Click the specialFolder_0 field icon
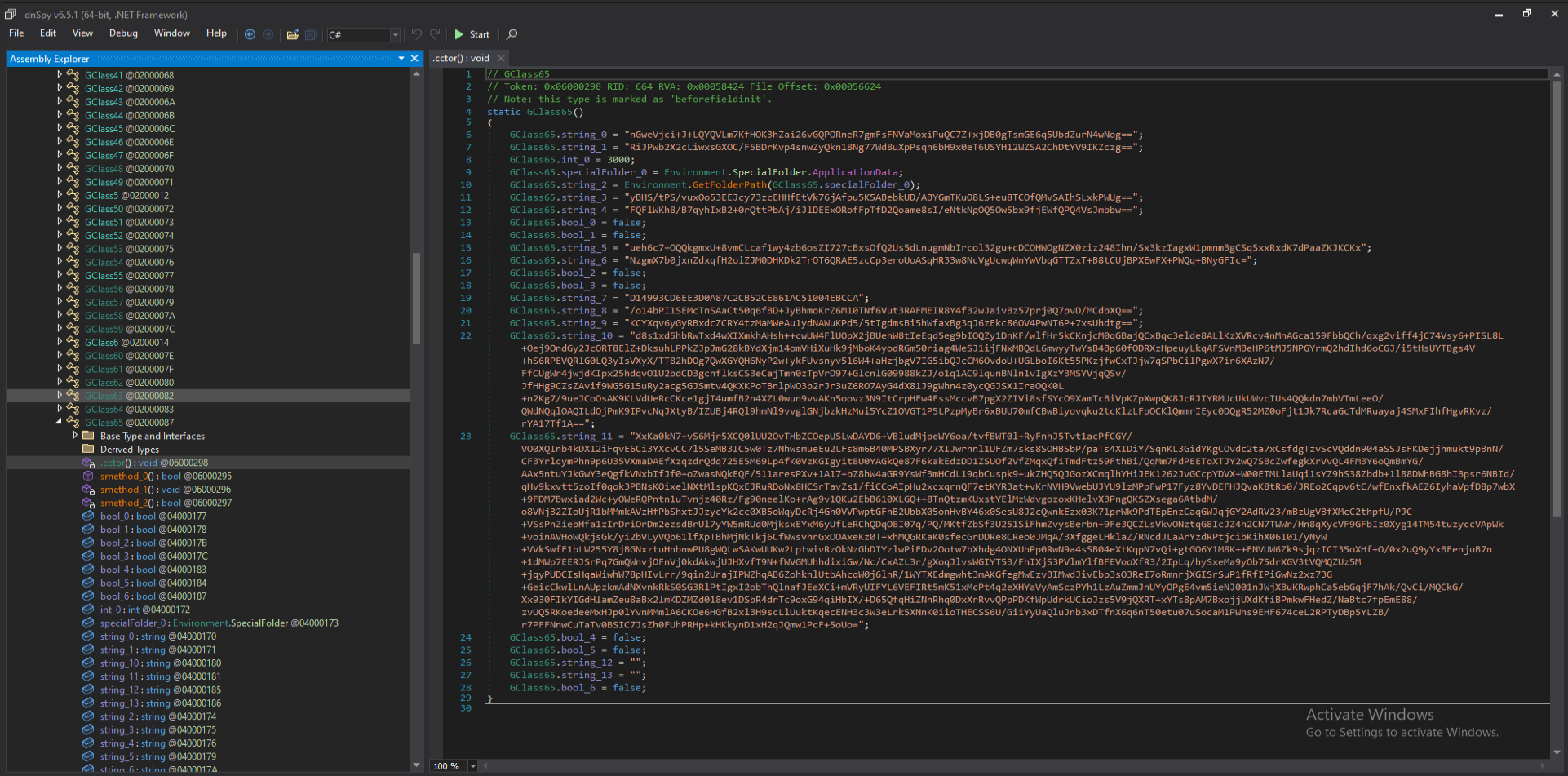Screen dimensions: 1568x776 [89, 623]
